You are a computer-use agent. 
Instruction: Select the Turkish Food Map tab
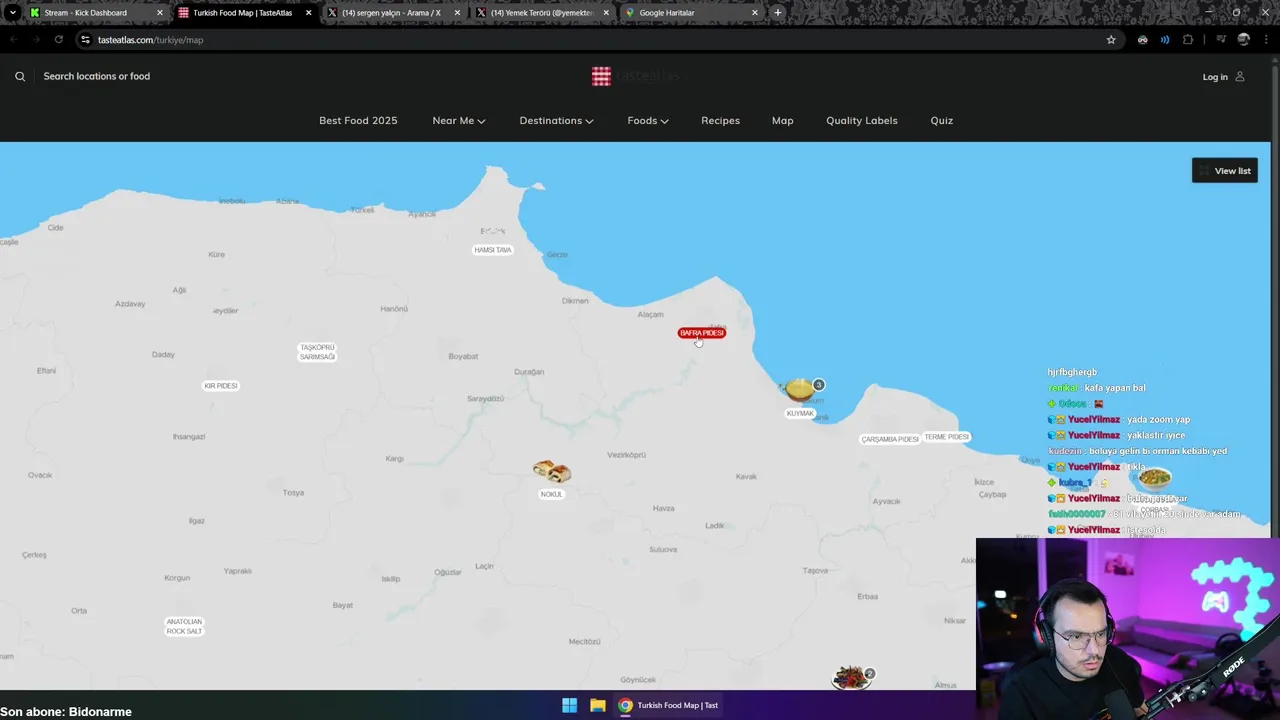(x=242, y=13)
